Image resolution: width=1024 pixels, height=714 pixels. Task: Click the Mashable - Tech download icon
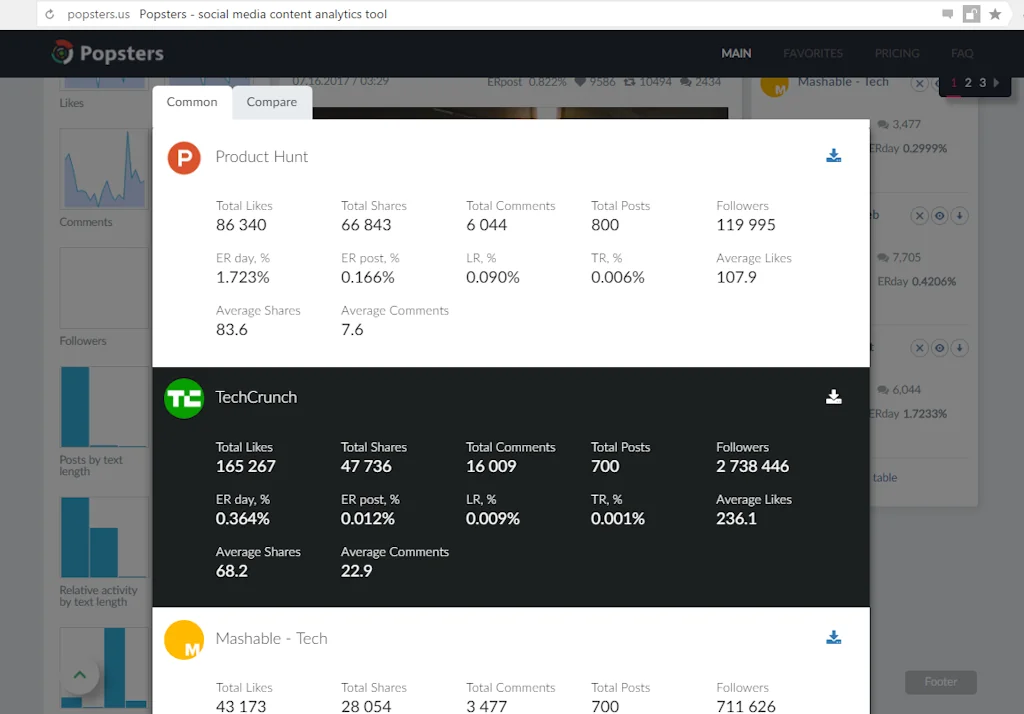[x=833, y=638]
